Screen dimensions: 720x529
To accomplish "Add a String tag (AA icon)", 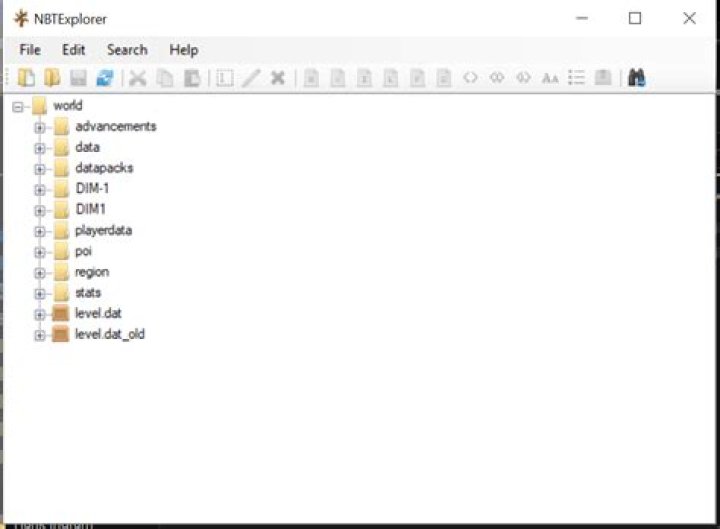I will 550,79.
